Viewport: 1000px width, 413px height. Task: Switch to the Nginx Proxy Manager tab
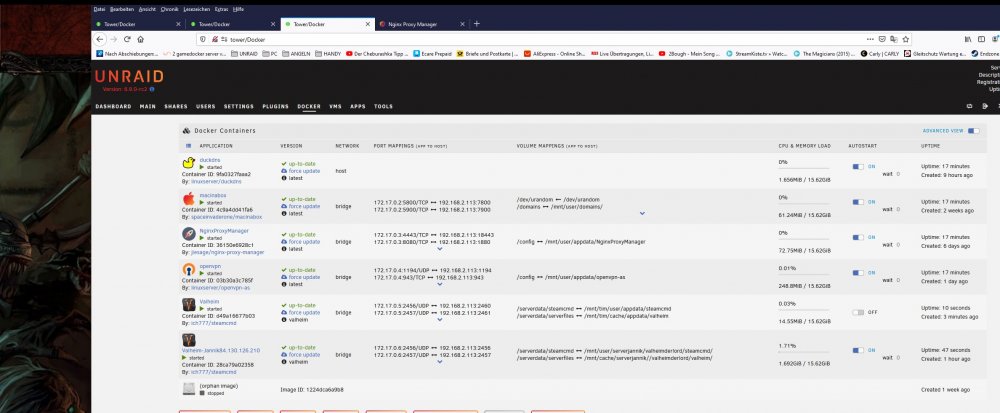pyautogui.click(x=420, y=24)
